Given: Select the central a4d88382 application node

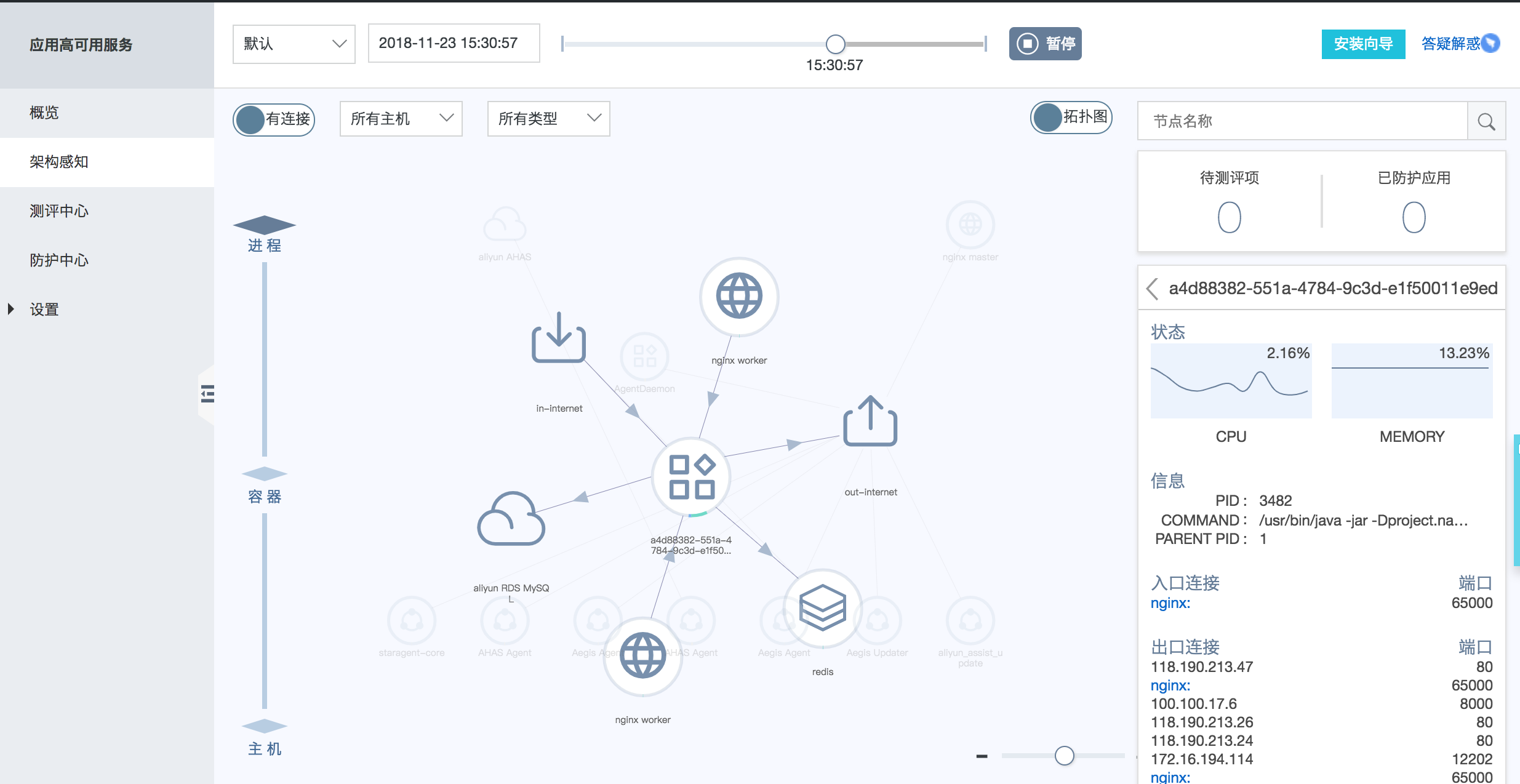Looking at the screenshot, I should coord(691,477).
